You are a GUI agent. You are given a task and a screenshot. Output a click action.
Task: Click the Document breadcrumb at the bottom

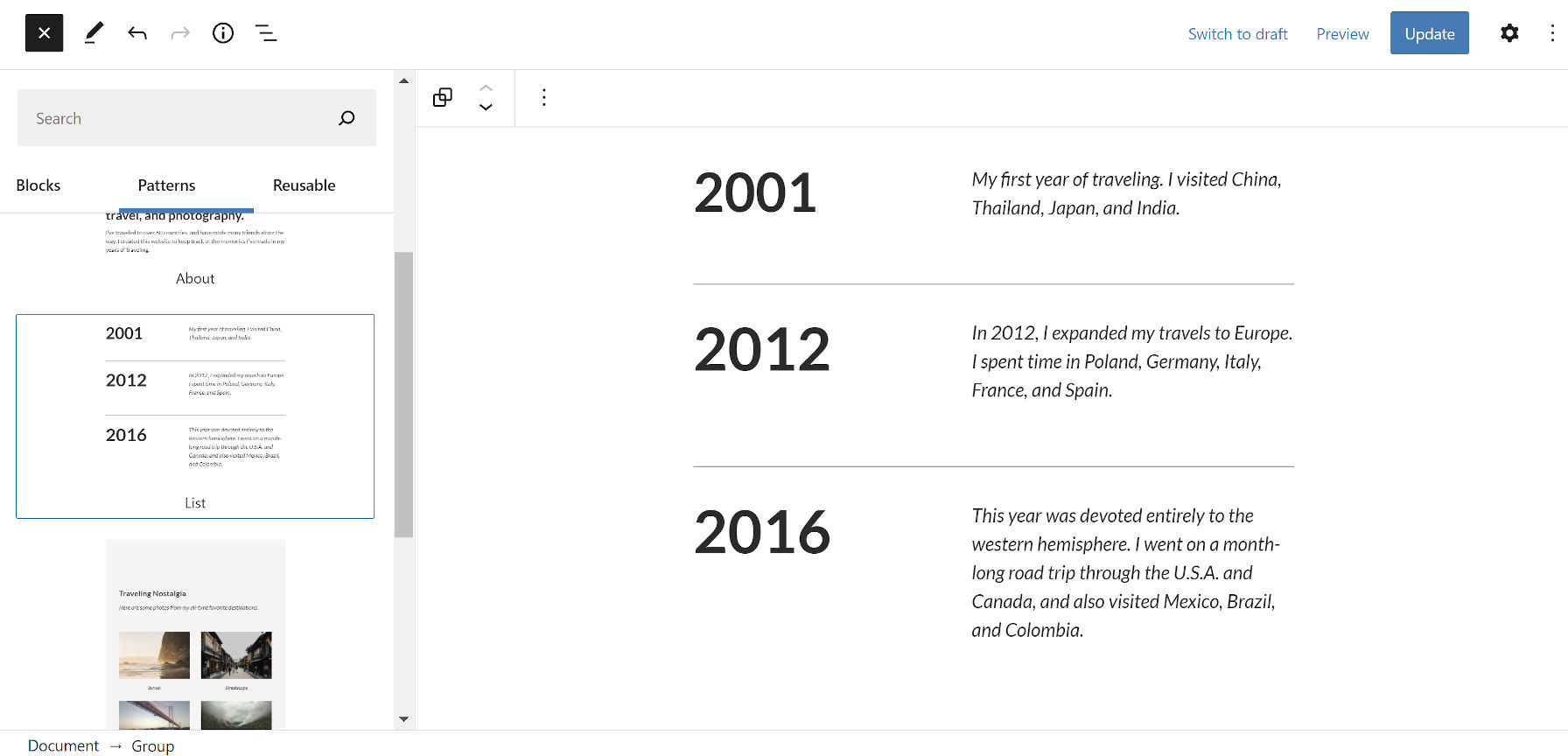(x=63, y=745)
